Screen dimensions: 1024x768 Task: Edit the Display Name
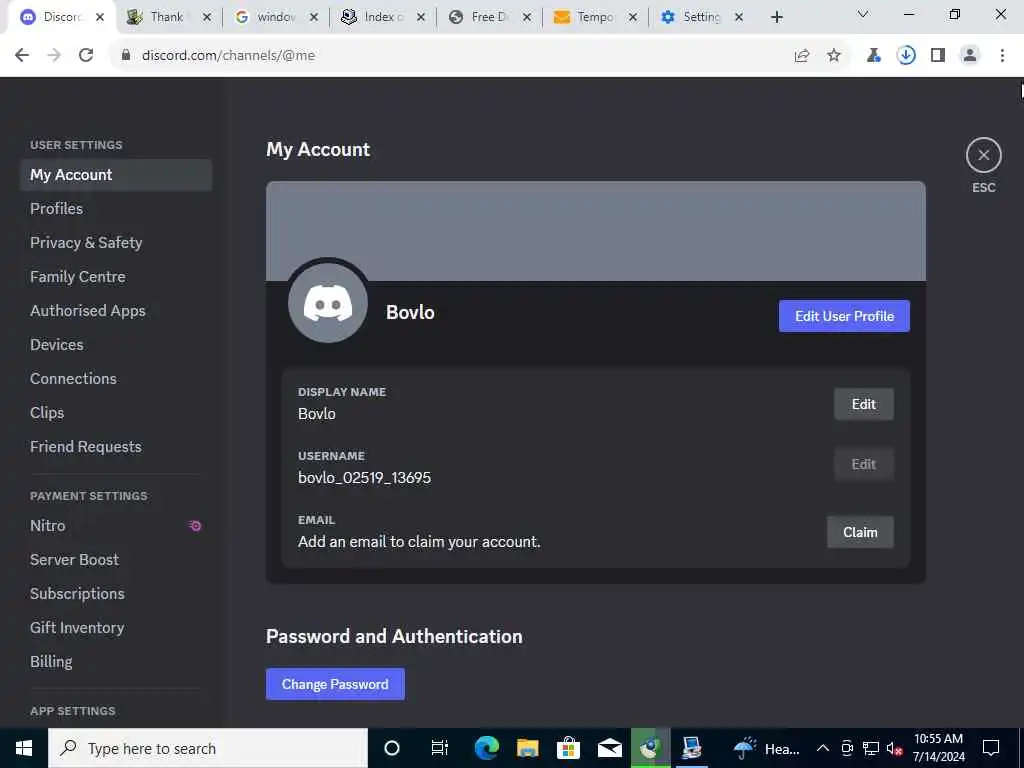[863, 404]
